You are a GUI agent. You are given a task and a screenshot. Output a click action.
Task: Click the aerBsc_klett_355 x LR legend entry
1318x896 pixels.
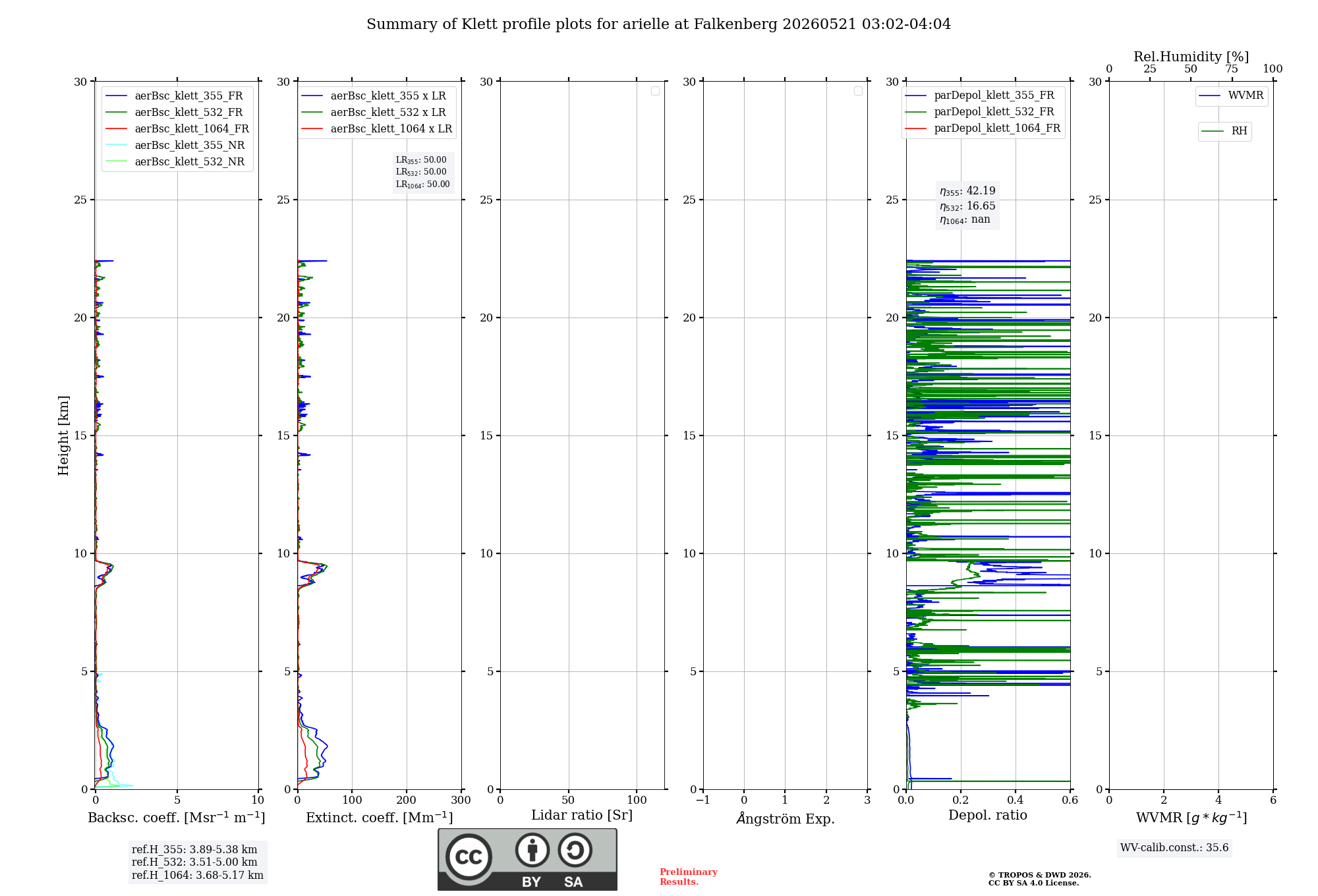[x=374, y=96]
